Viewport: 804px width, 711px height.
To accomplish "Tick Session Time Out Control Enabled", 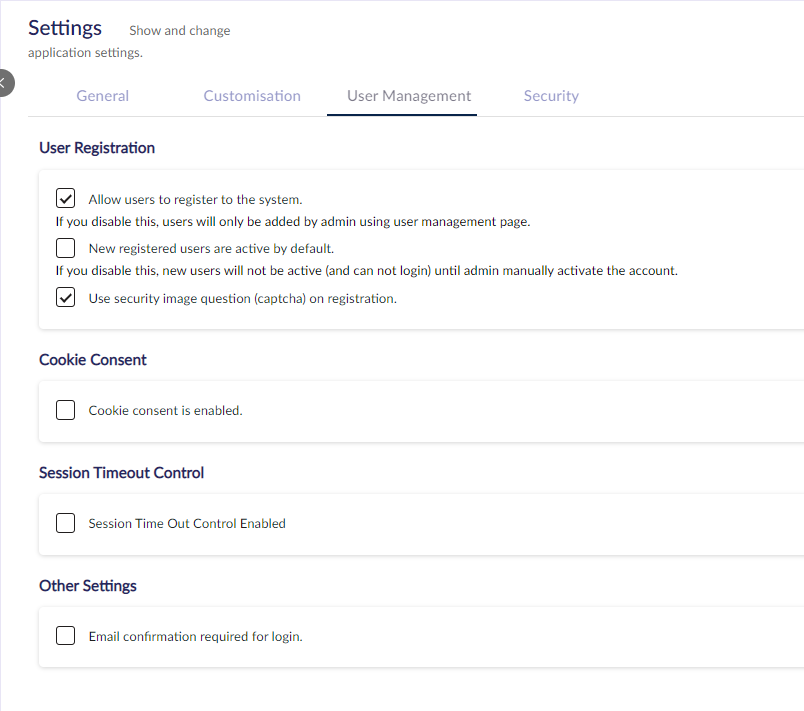I will (x=66, y=523).
